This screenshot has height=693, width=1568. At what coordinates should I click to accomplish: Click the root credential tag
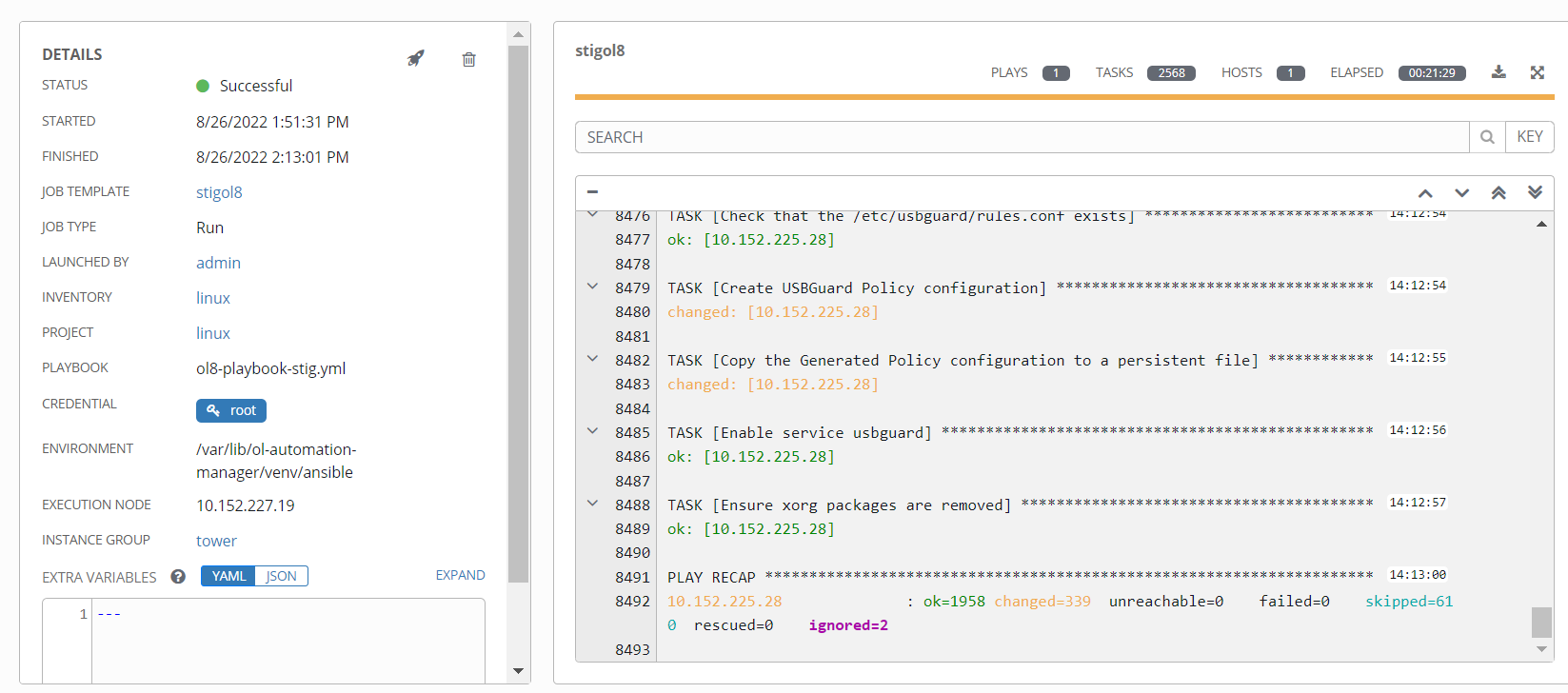pyautogui.click(x=231, y=410)
